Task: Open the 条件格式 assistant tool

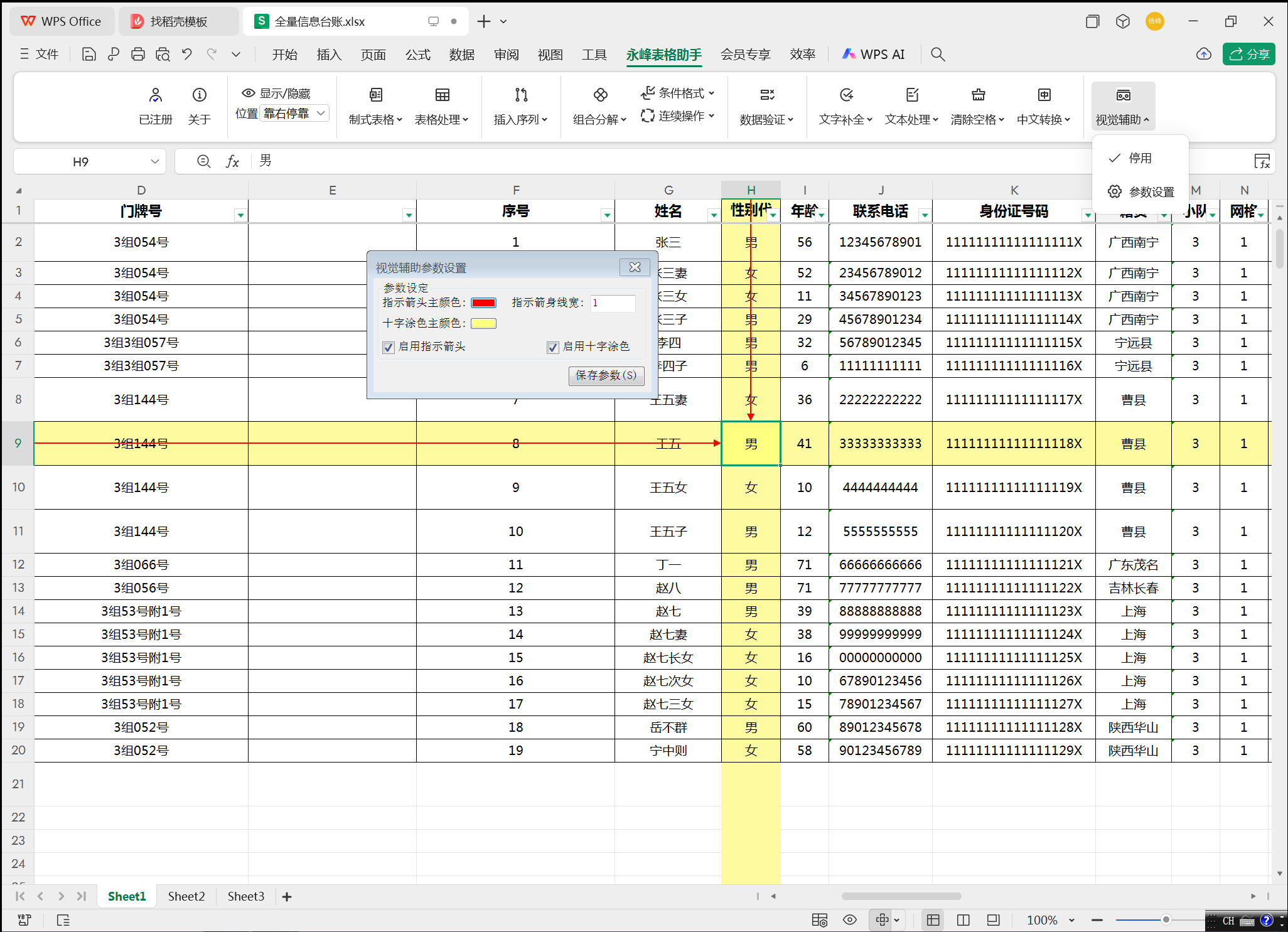Action: pos(679,92)
